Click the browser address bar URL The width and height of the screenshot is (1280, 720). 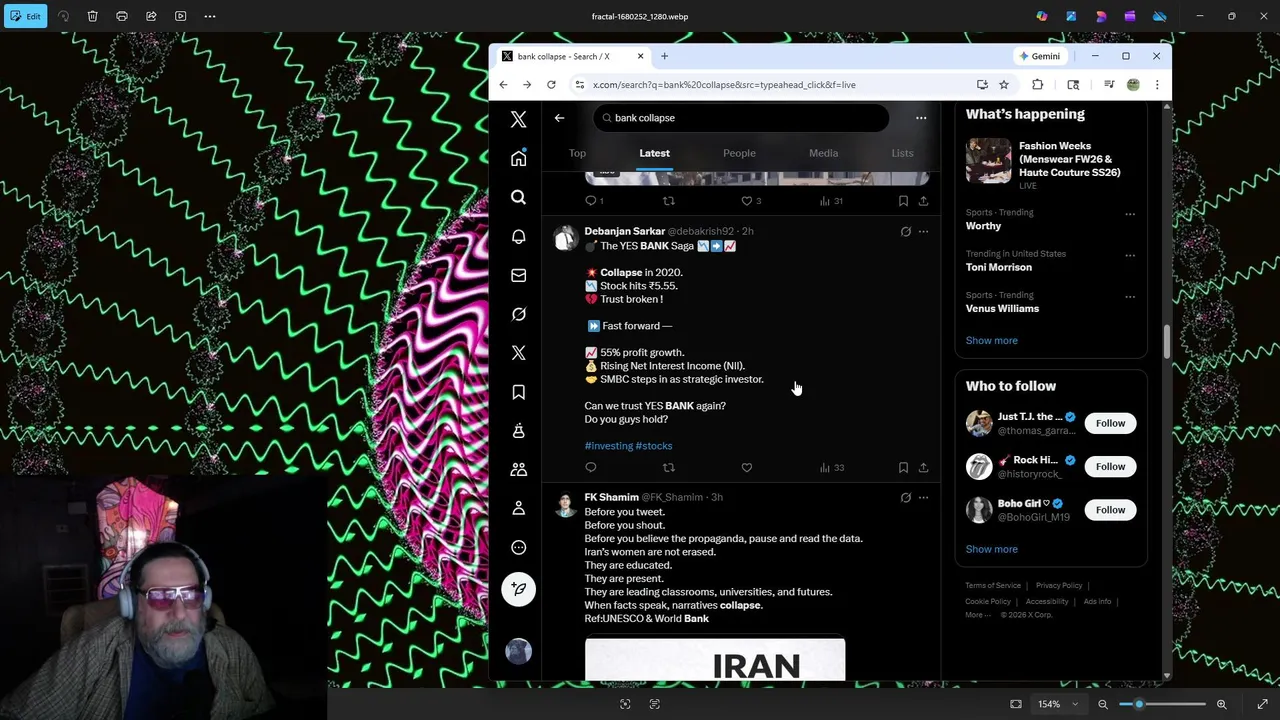coord(724,85)
